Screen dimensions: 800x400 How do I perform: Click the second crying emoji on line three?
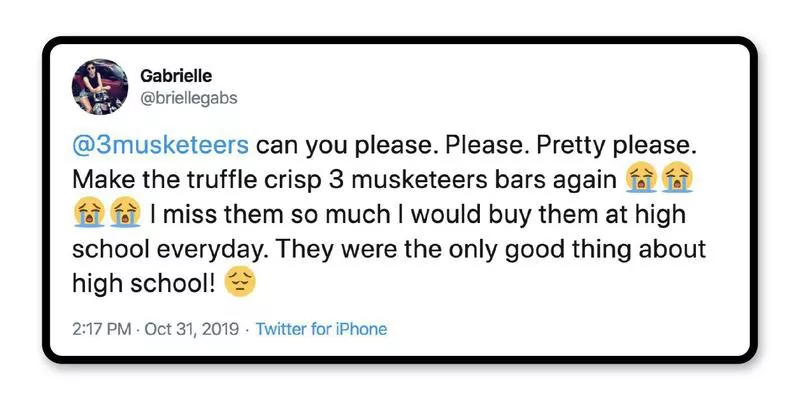pos(124,214)
